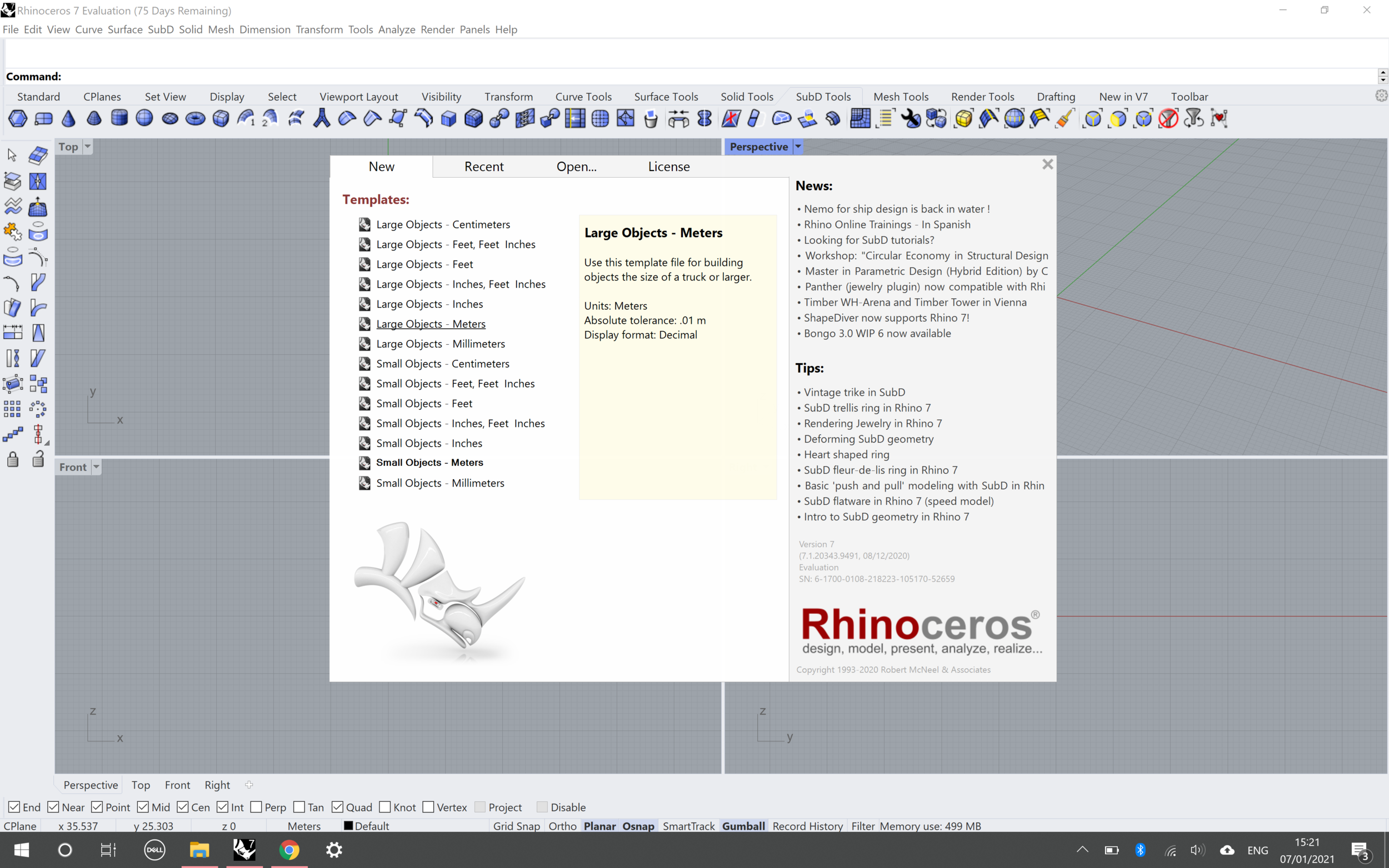The height and width of the screenshot is (868, 1389).
Task: Switch to the Recent tab in splash dialog
Action: tap(483, 167)
